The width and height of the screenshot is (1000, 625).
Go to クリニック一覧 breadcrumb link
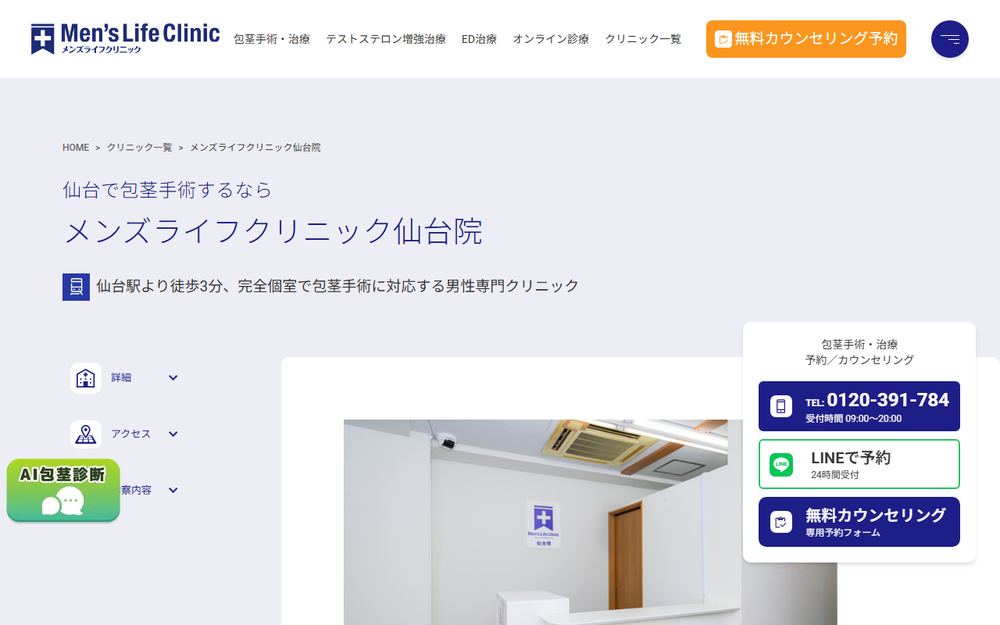139,147
